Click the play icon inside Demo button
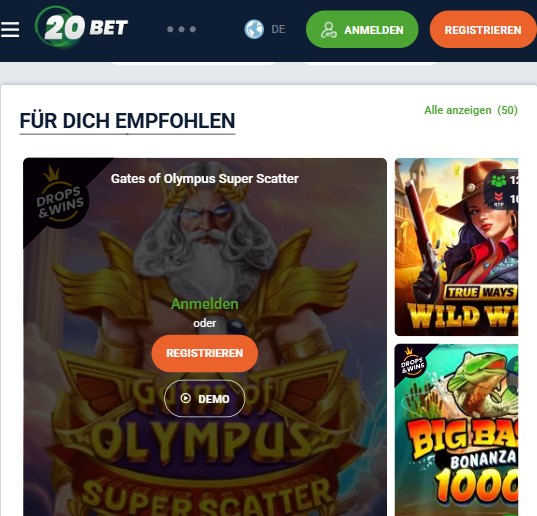 coord(186,398)
